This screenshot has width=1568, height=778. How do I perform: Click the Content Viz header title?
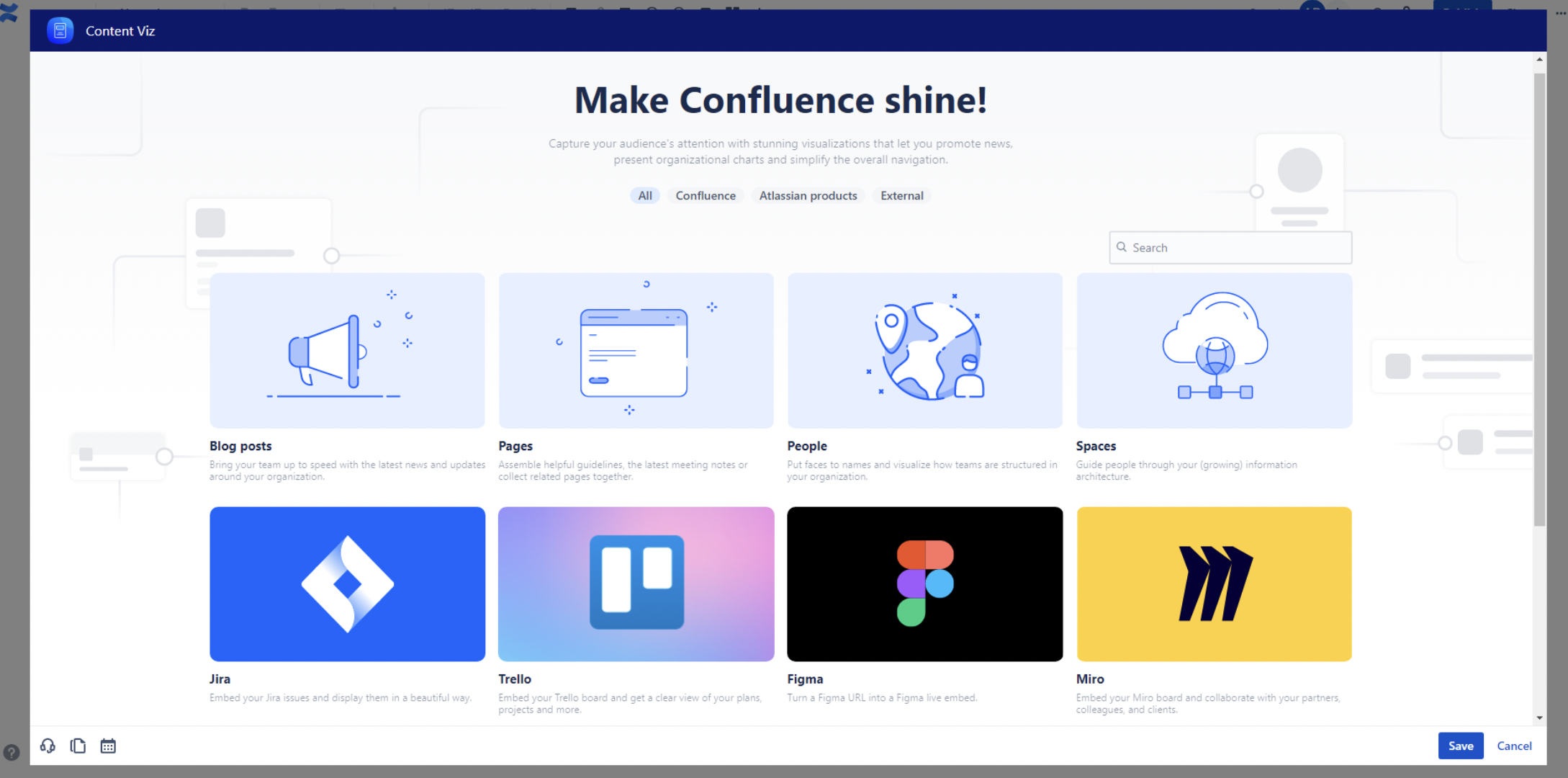coord(120,31)
